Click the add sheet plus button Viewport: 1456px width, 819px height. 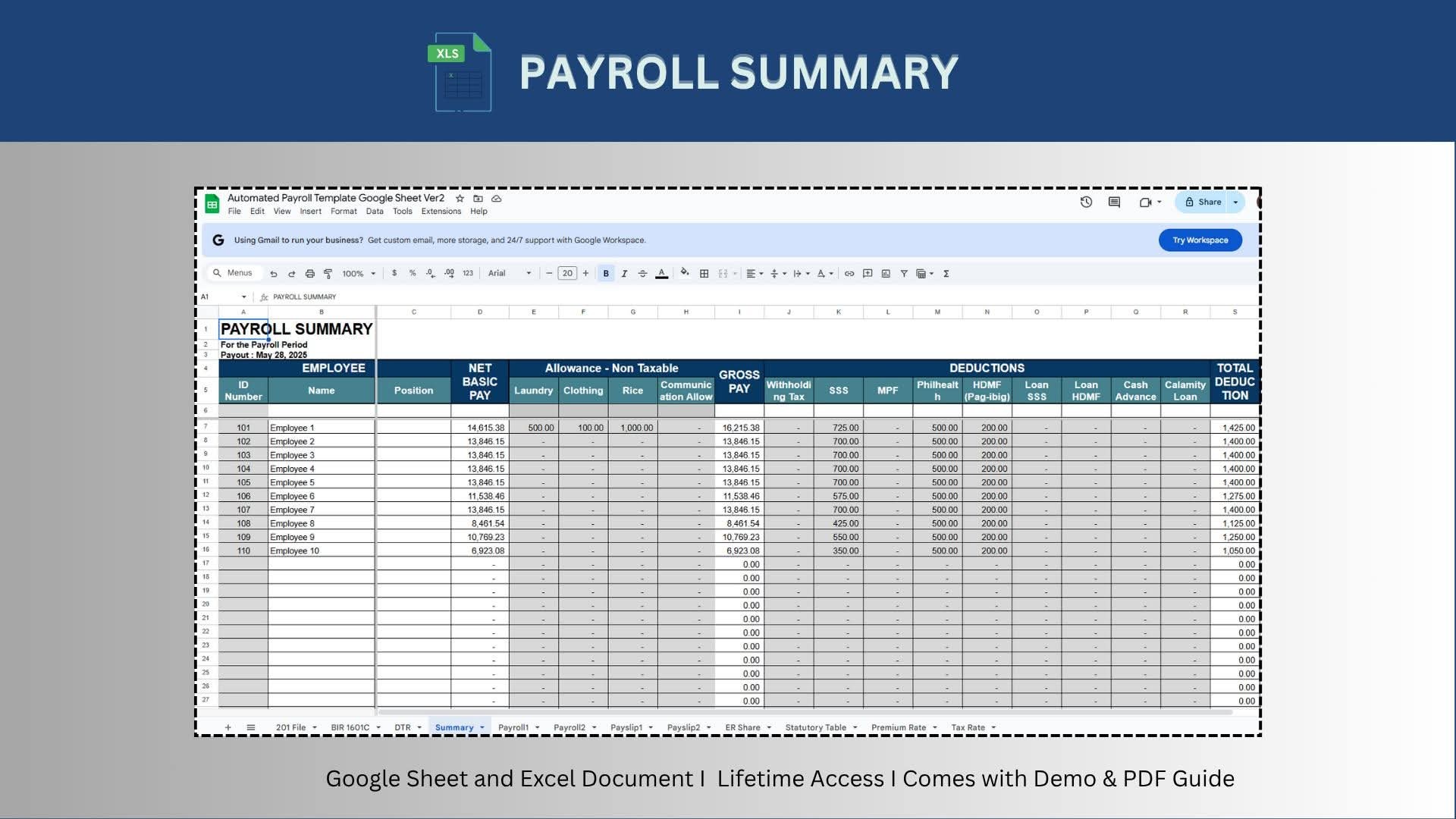227,727
